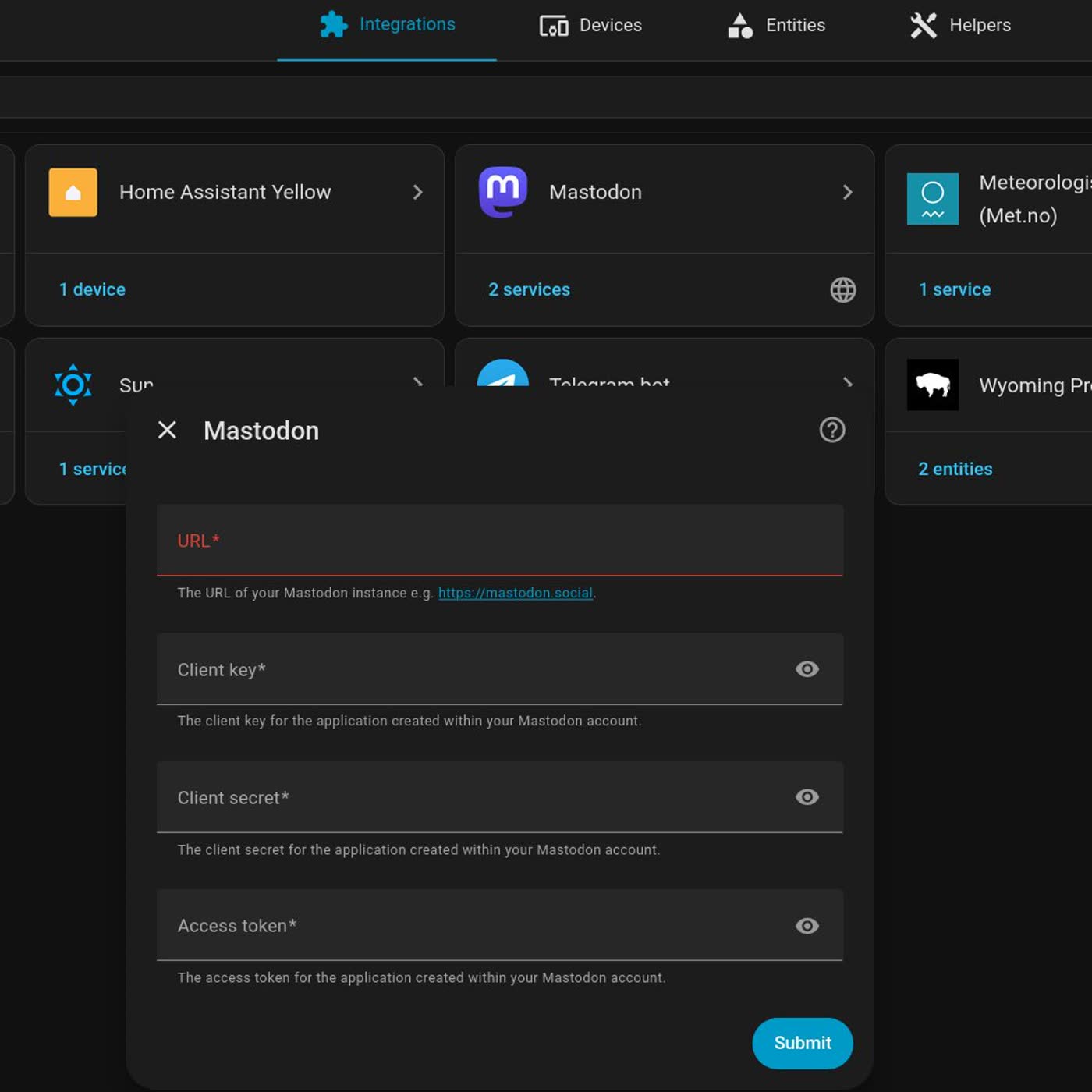Click the Meteorologisk (Met.no) card title

coord(1035,199)
